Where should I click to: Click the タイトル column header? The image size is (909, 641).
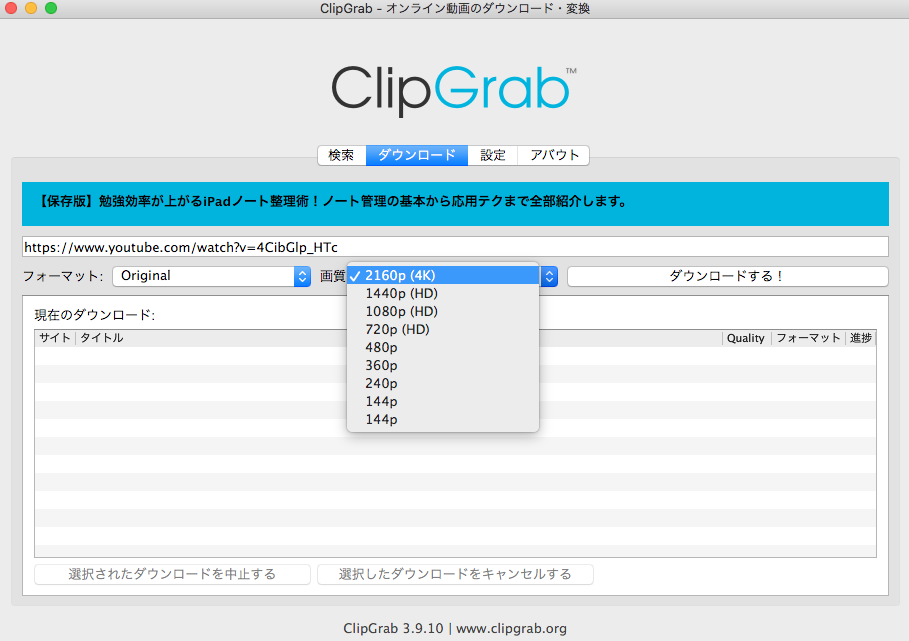pyautogui.click(x=102, y=338)
